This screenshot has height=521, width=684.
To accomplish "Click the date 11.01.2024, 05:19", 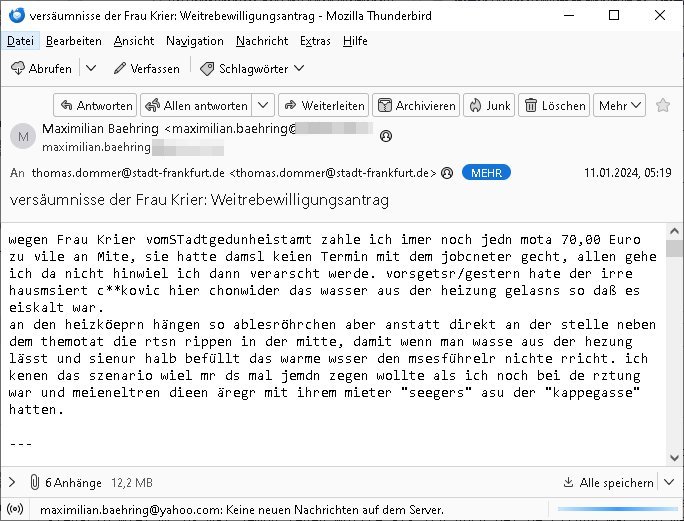I will 628,173.
